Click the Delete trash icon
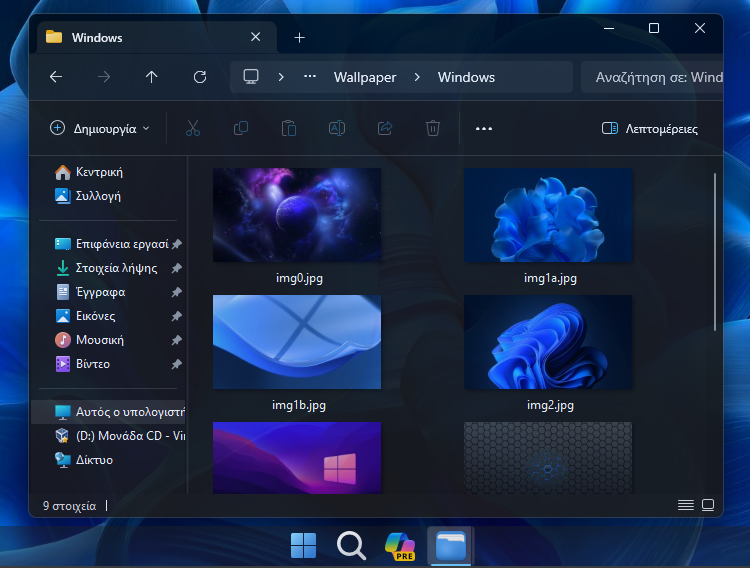Screen dimensions: 750x568 (433, 128)
